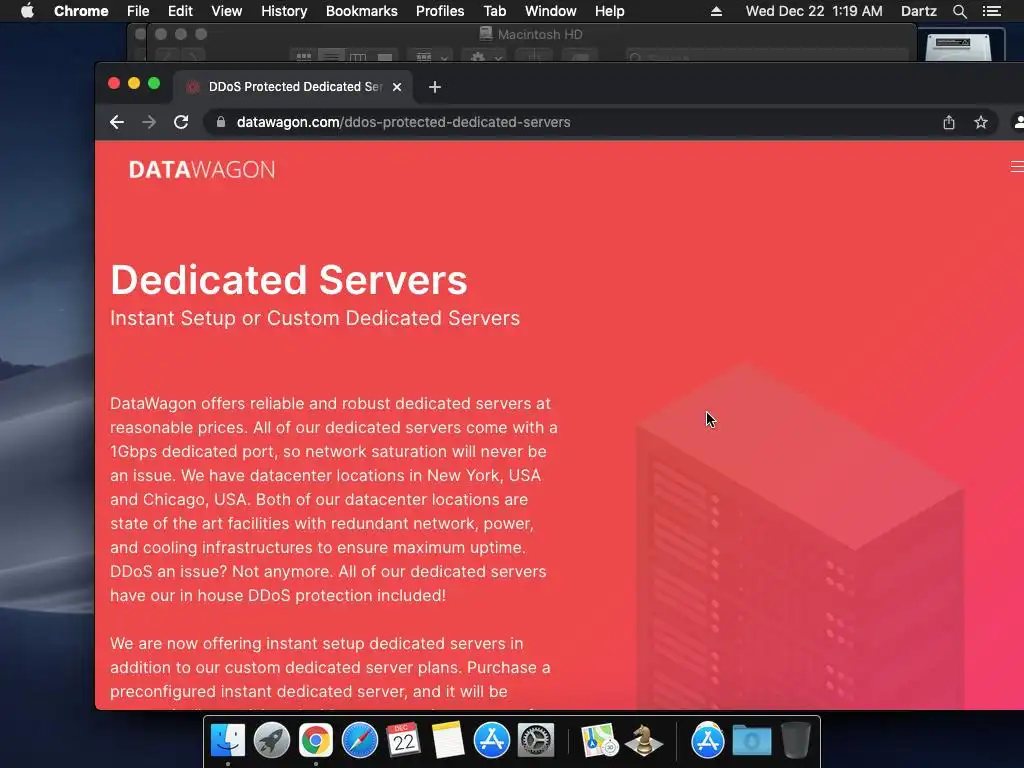The image size is (1024, 768).
Task: Open the Help menu
Action: click(609, 11)
